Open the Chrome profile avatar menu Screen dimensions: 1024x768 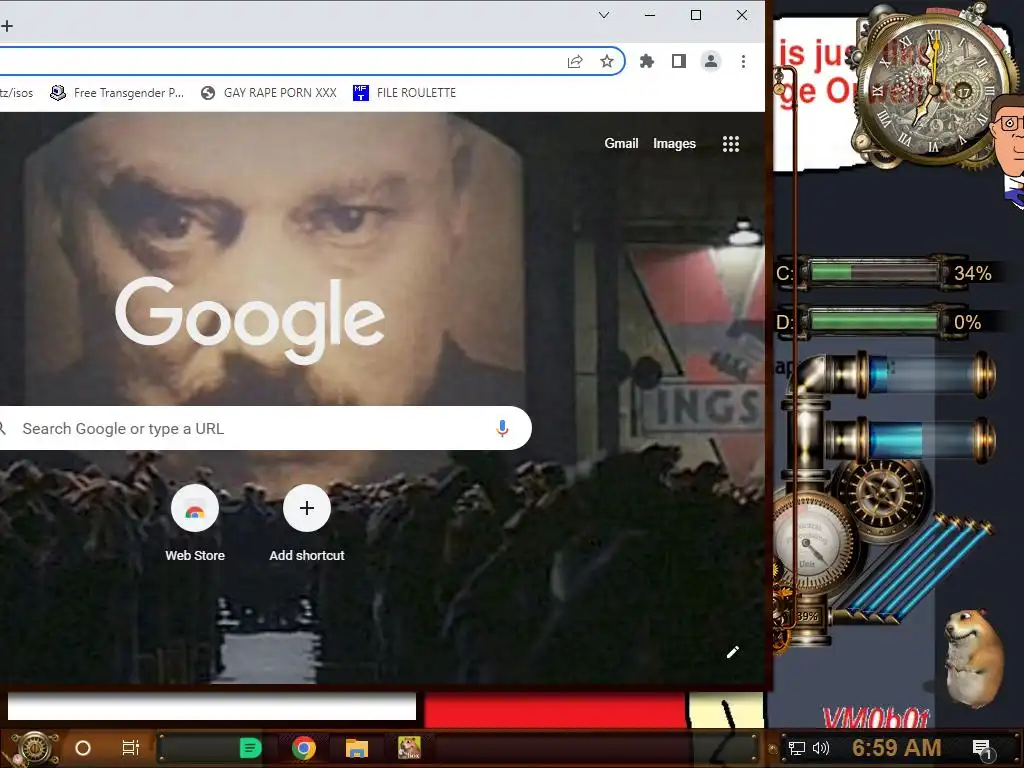point(711,61)
